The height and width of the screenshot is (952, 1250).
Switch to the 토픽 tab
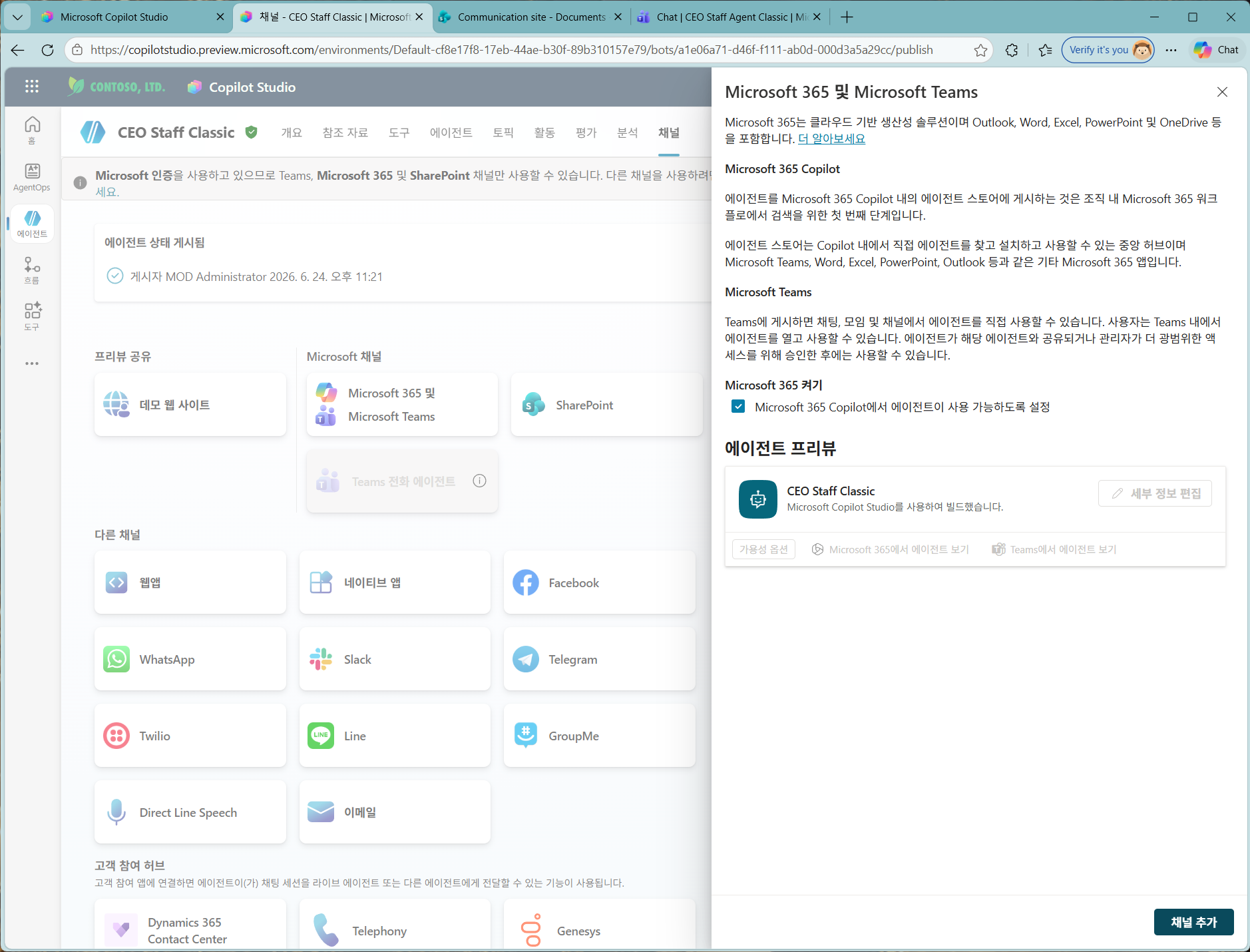point(503,132)
